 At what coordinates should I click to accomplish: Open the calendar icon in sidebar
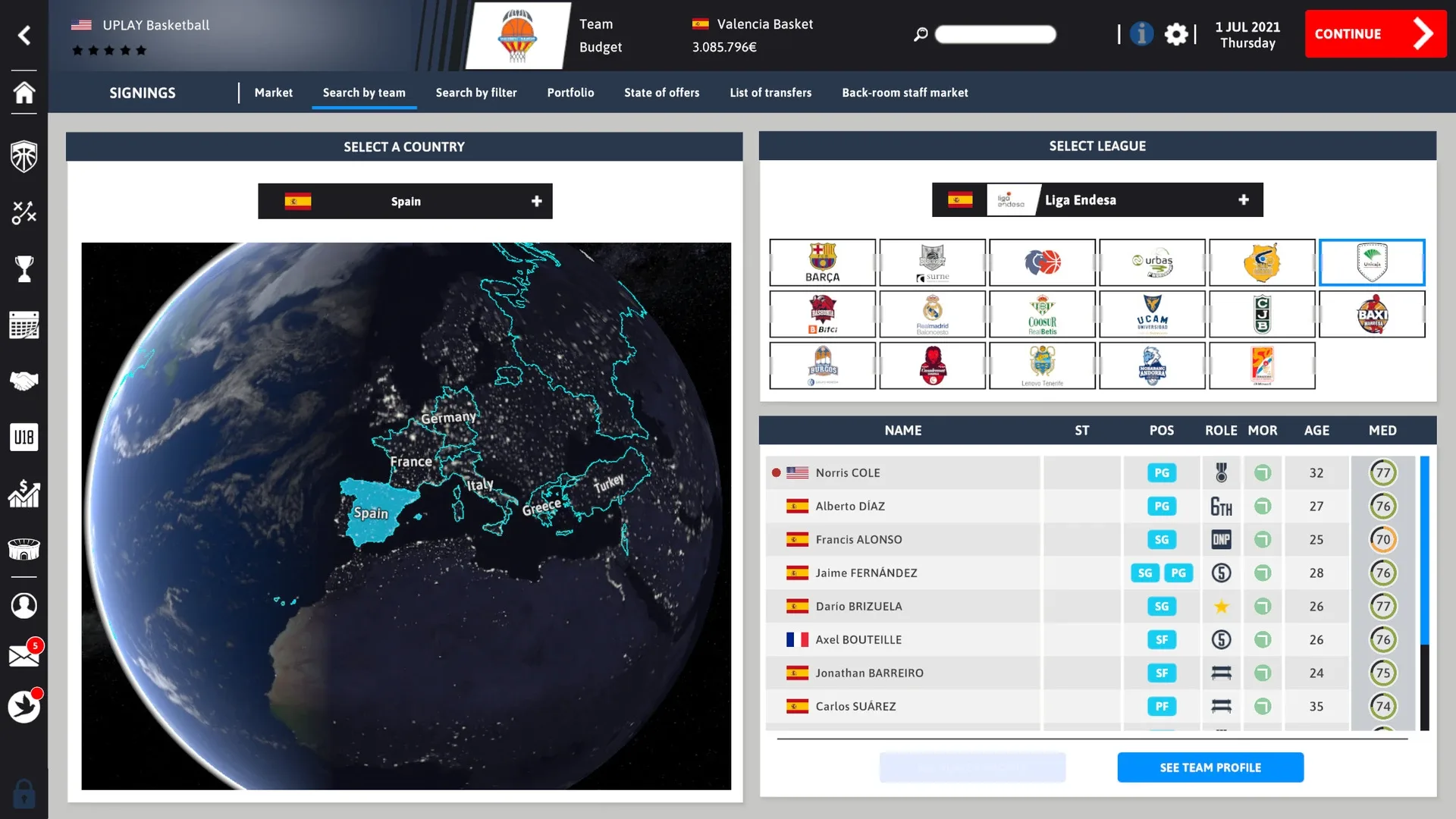24,325
